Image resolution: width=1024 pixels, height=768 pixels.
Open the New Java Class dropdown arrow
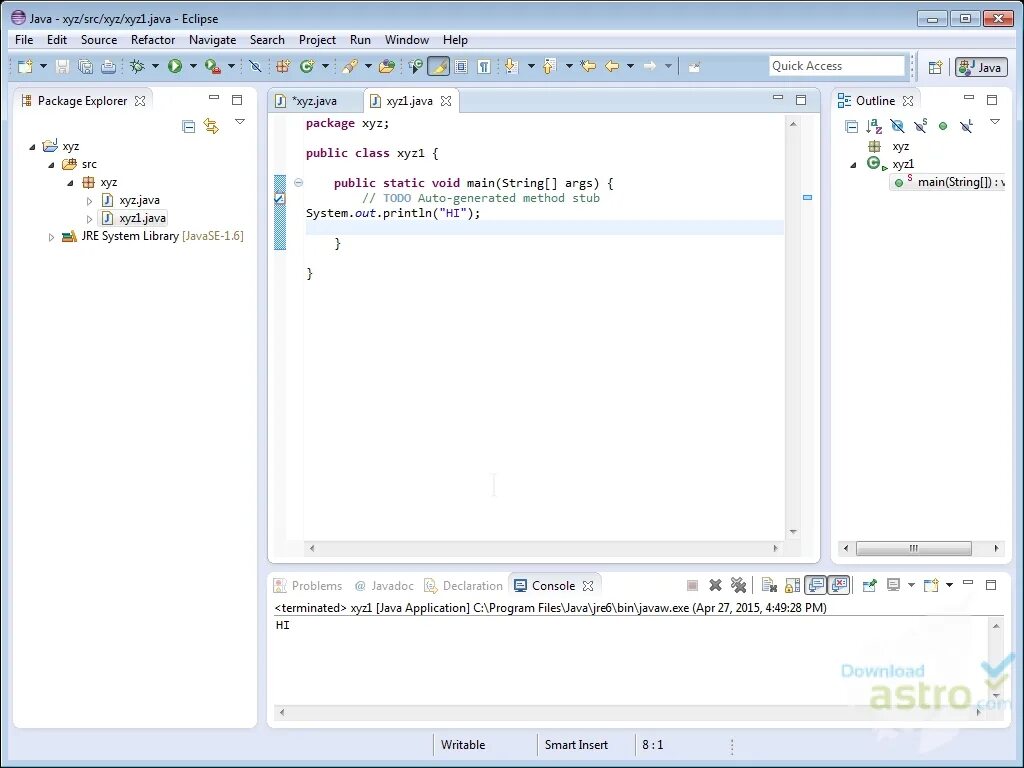(325, 66)
